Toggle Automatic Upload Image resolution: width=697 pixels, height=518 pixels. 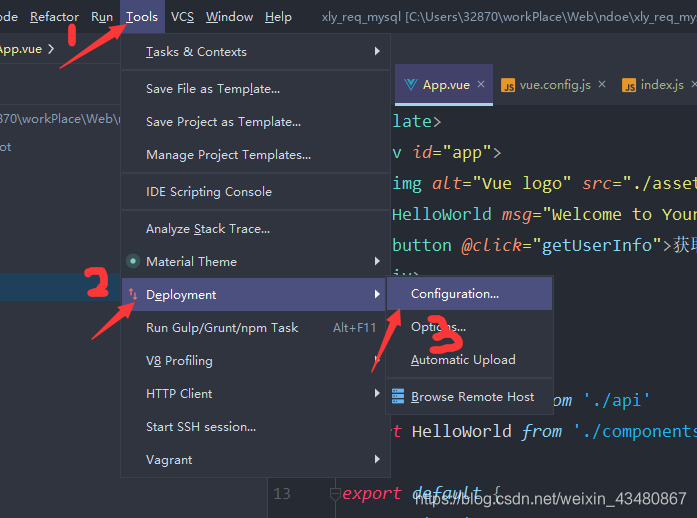point(469,360)
